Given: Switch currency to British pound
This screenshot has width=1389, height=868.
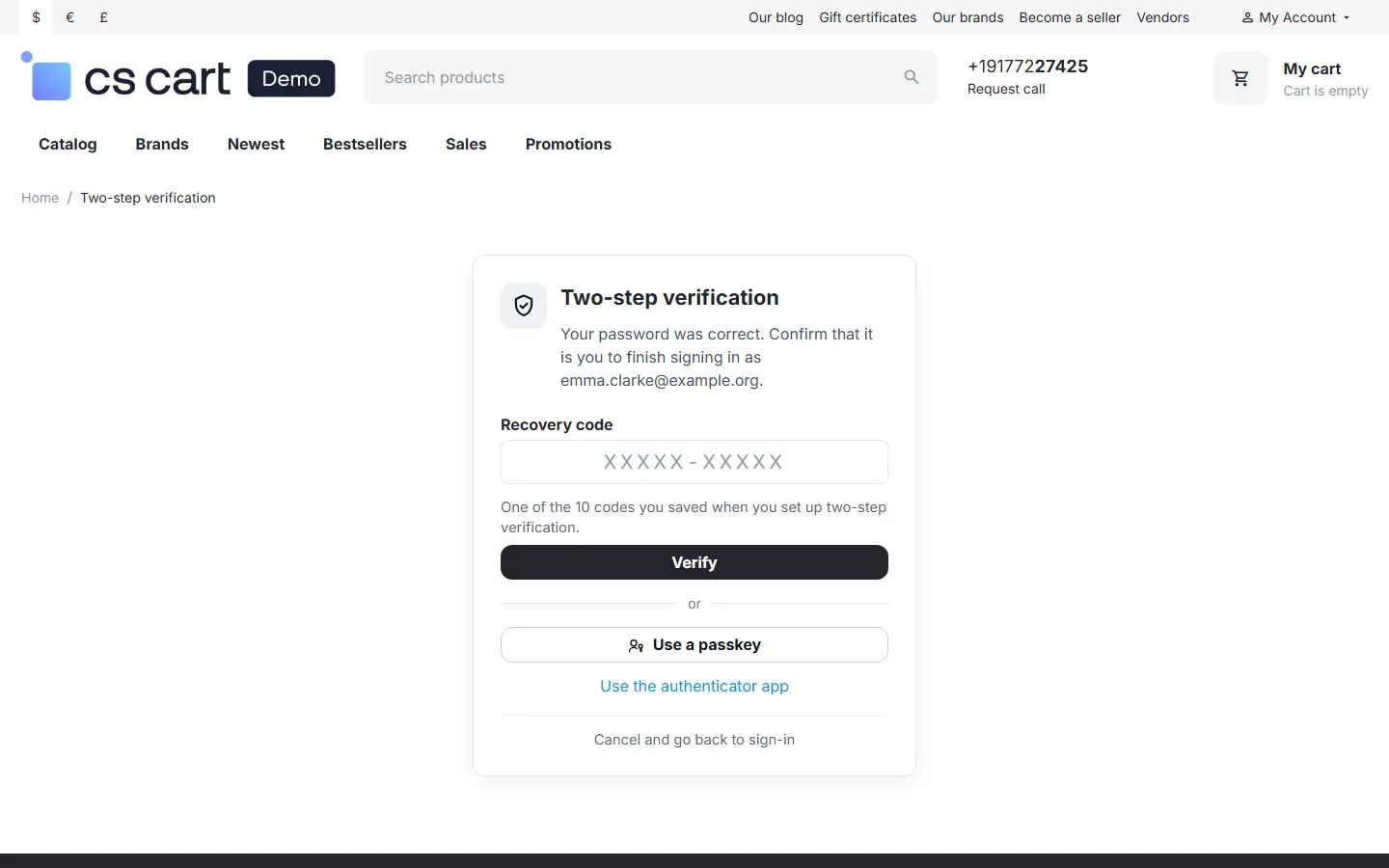Looking at the screenshot, I should [104, 17].
